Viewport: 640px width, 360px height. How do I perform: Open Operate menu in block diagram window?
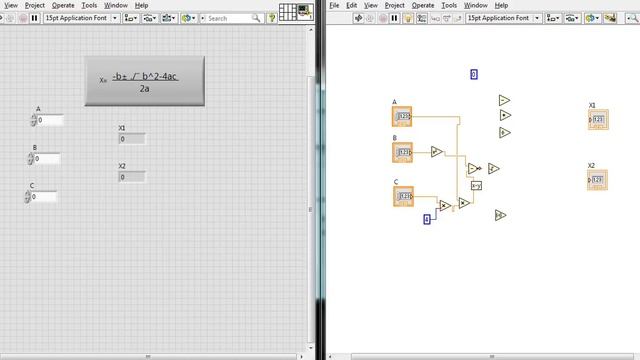(x=423, y=5)
